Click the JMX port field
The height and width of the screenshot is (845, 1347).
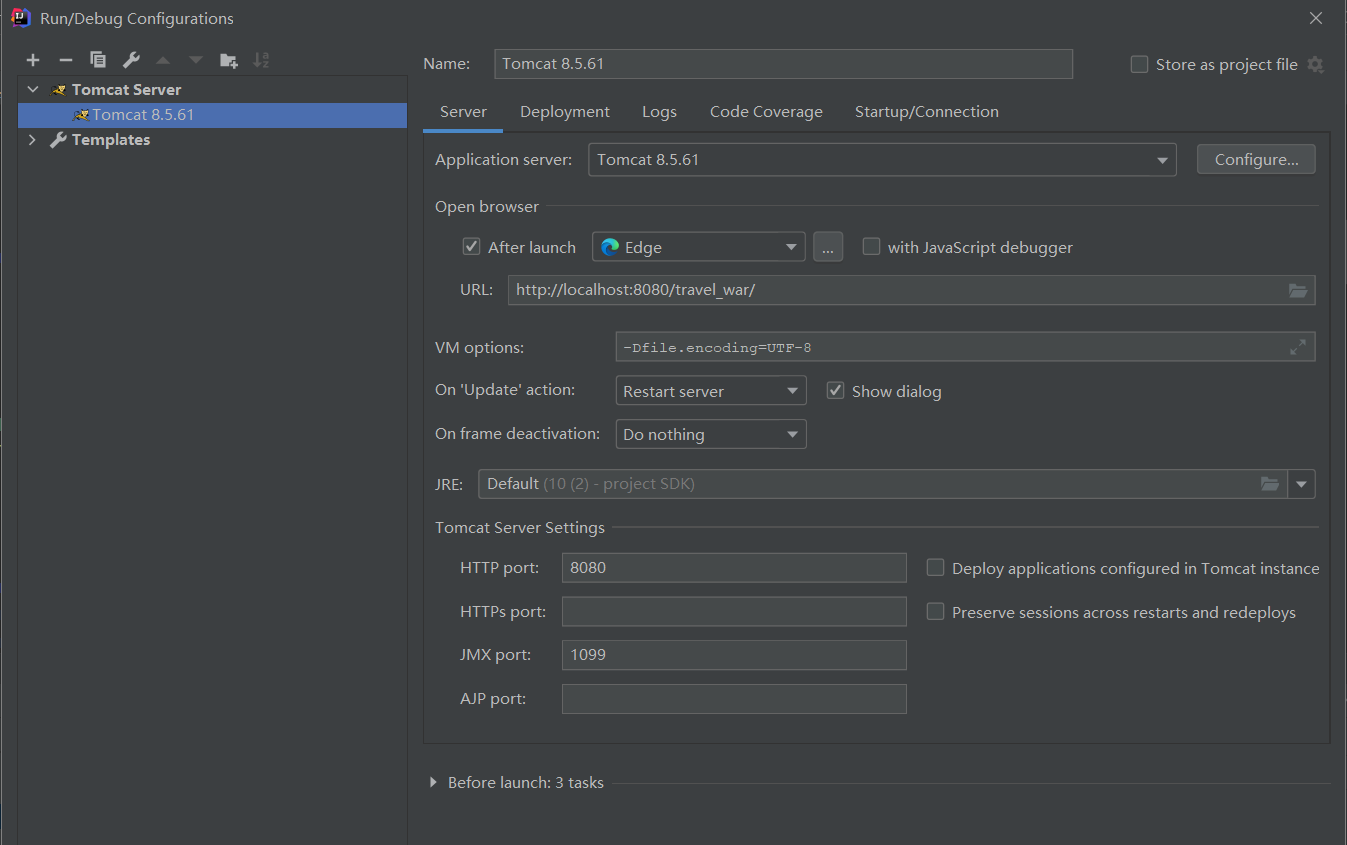click(x=734, y=655)
